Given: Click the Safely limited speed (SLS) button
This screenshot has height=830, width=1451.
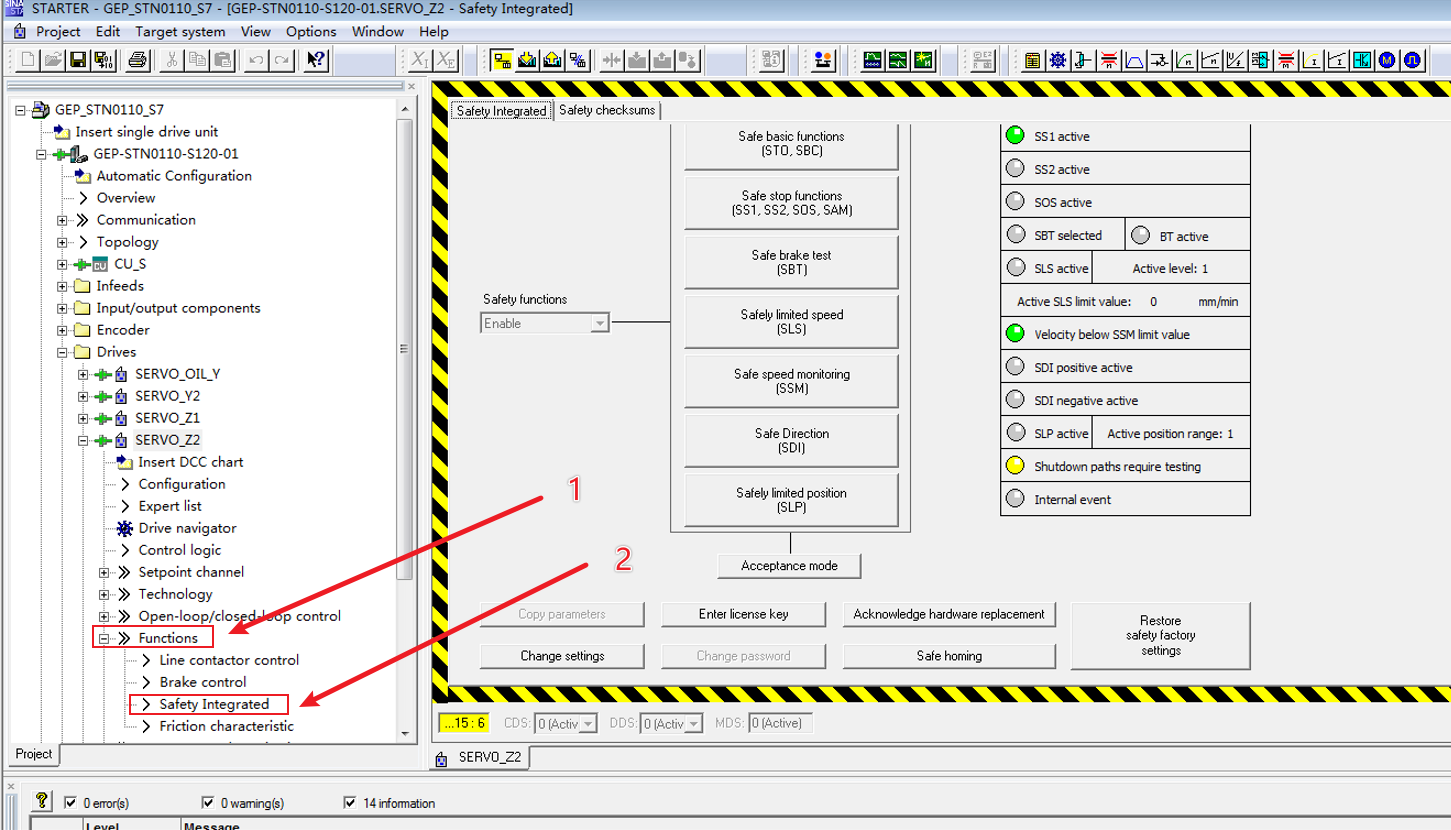Looking at the screenshot, I should click(791, 322).
